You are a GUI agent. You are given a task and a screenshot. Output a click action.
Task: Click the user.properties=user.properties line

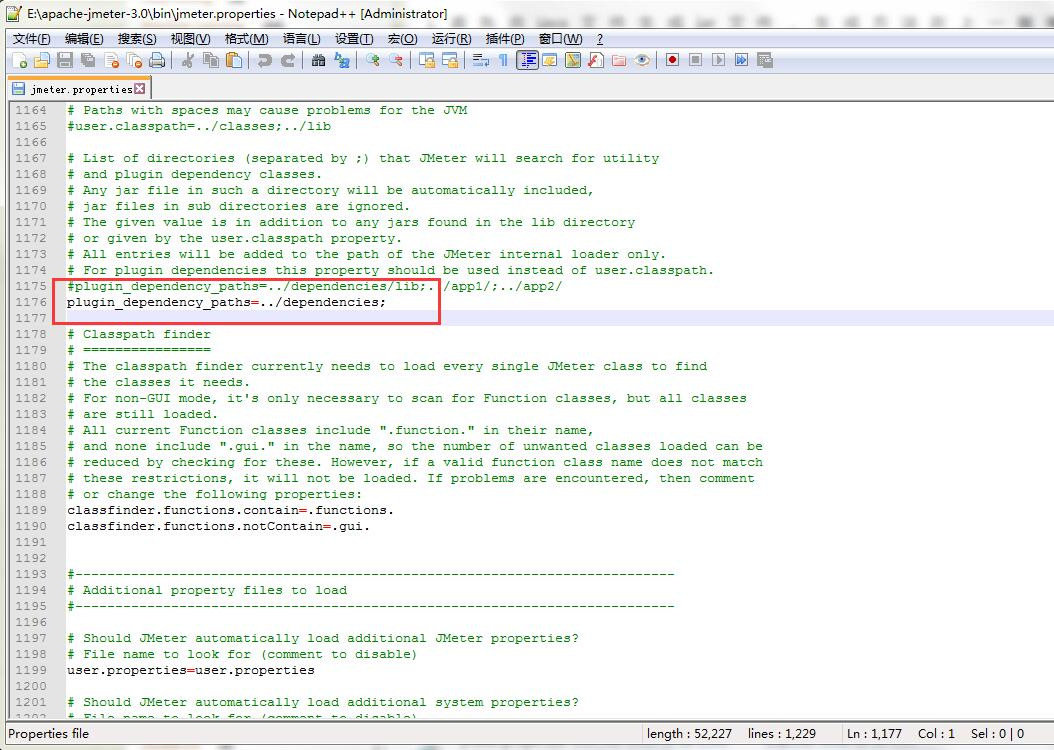[191, 671]
